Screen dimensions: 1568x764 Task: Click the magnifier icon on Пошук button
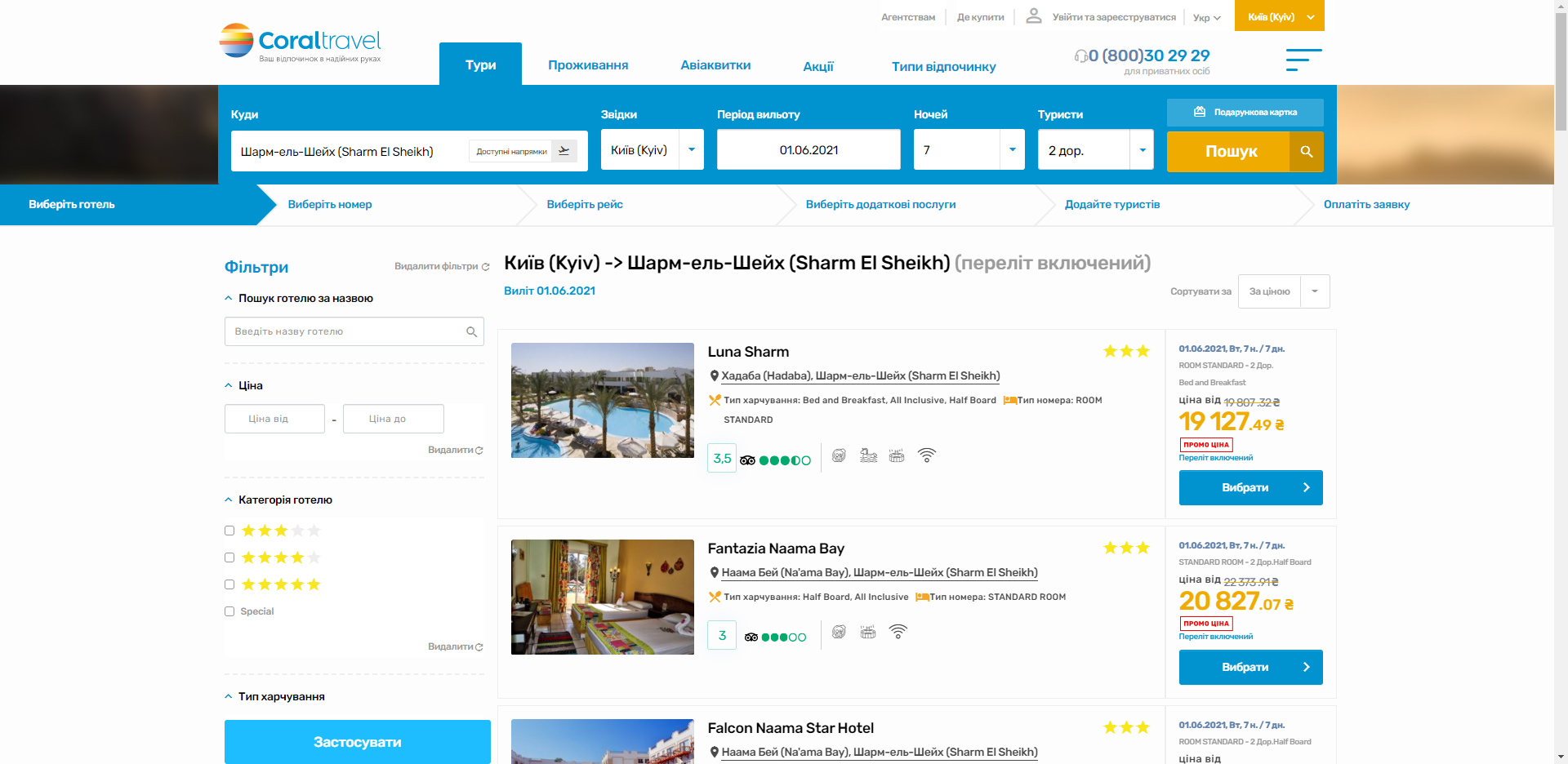[x=1307, y=151]
